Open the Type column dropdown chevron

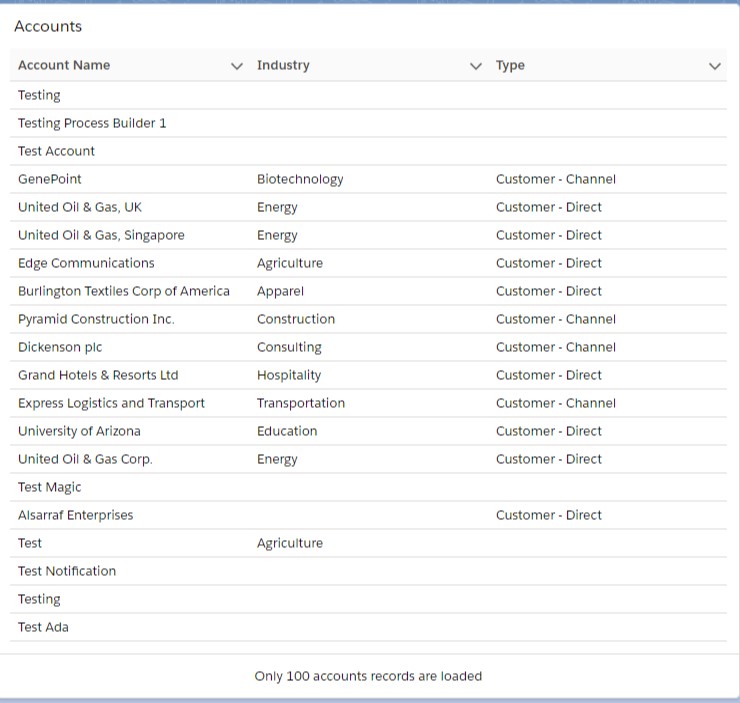point(715,66)
